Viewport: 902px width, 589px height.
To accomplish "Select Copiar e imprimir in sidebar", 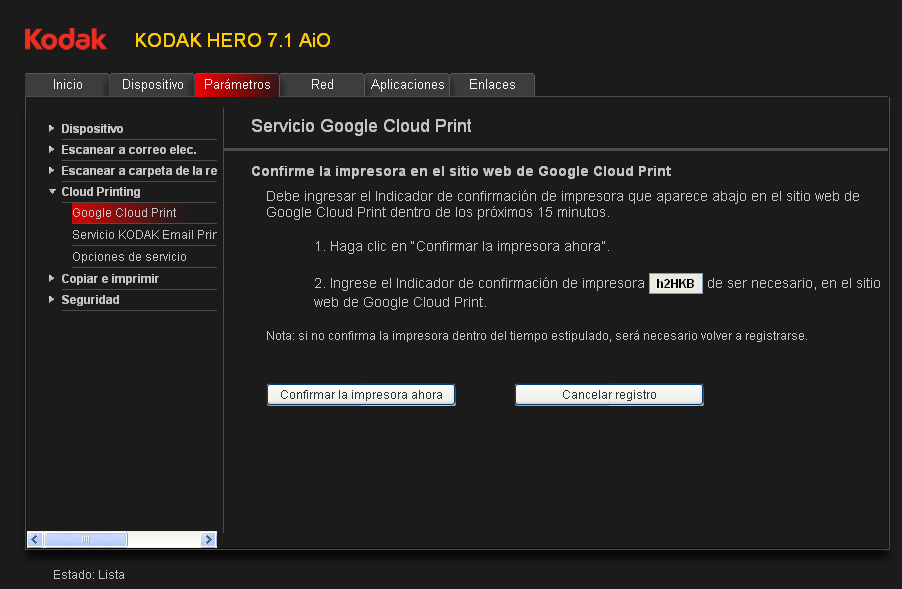I will (110, 278).
